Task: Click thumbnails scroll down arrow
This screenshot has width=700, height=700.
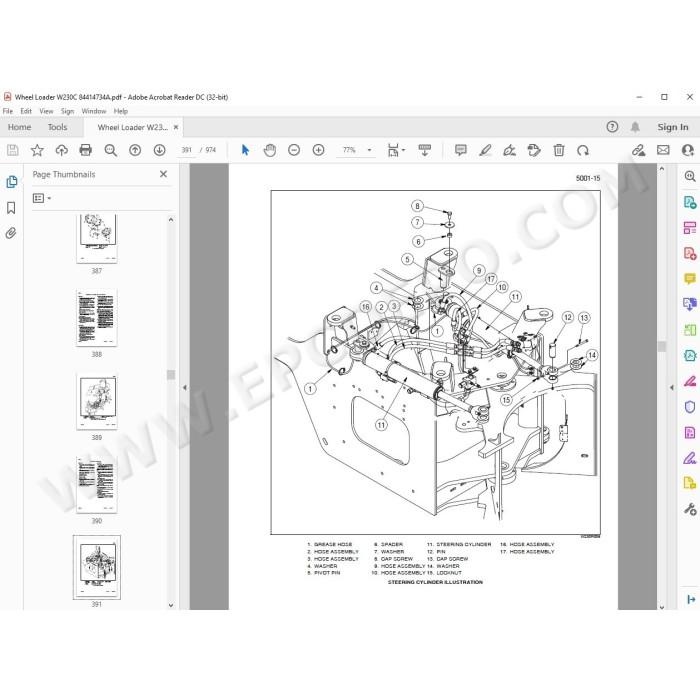Action: (x=171, y=605)
